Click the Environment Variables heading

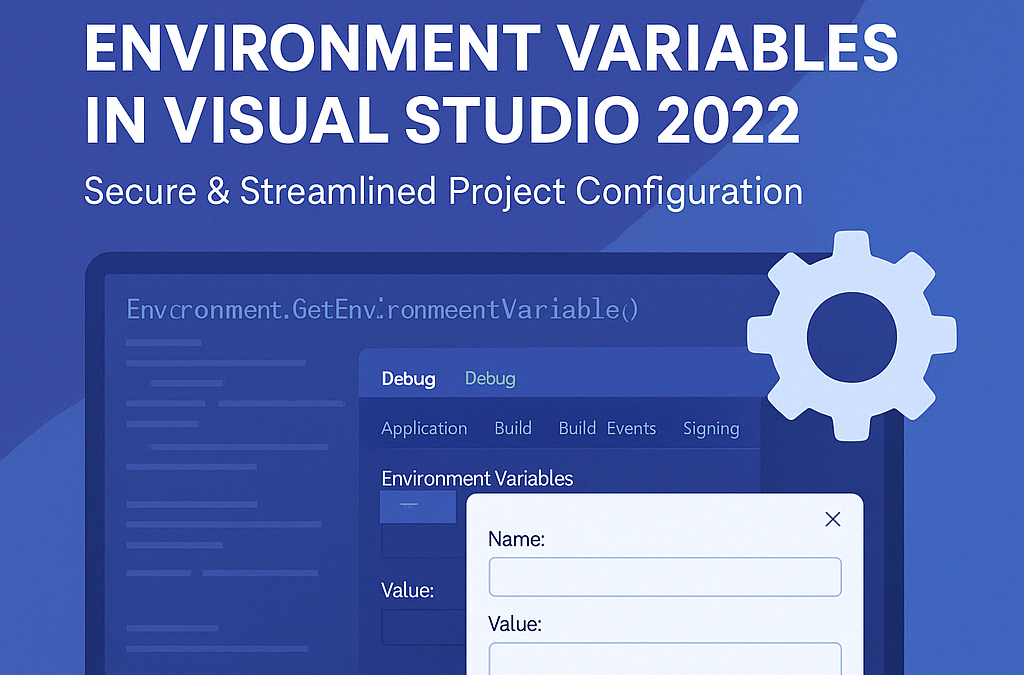pyautogui.click(x=477, y=479)
